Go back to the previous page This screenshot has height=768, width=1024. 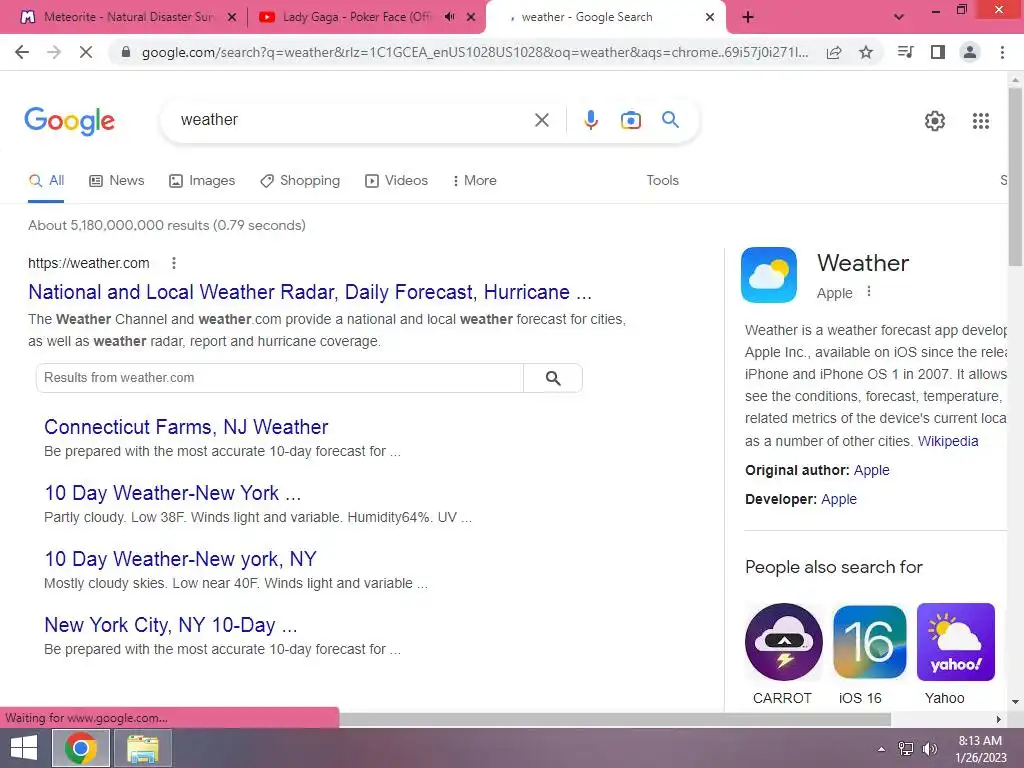(22, 52)
